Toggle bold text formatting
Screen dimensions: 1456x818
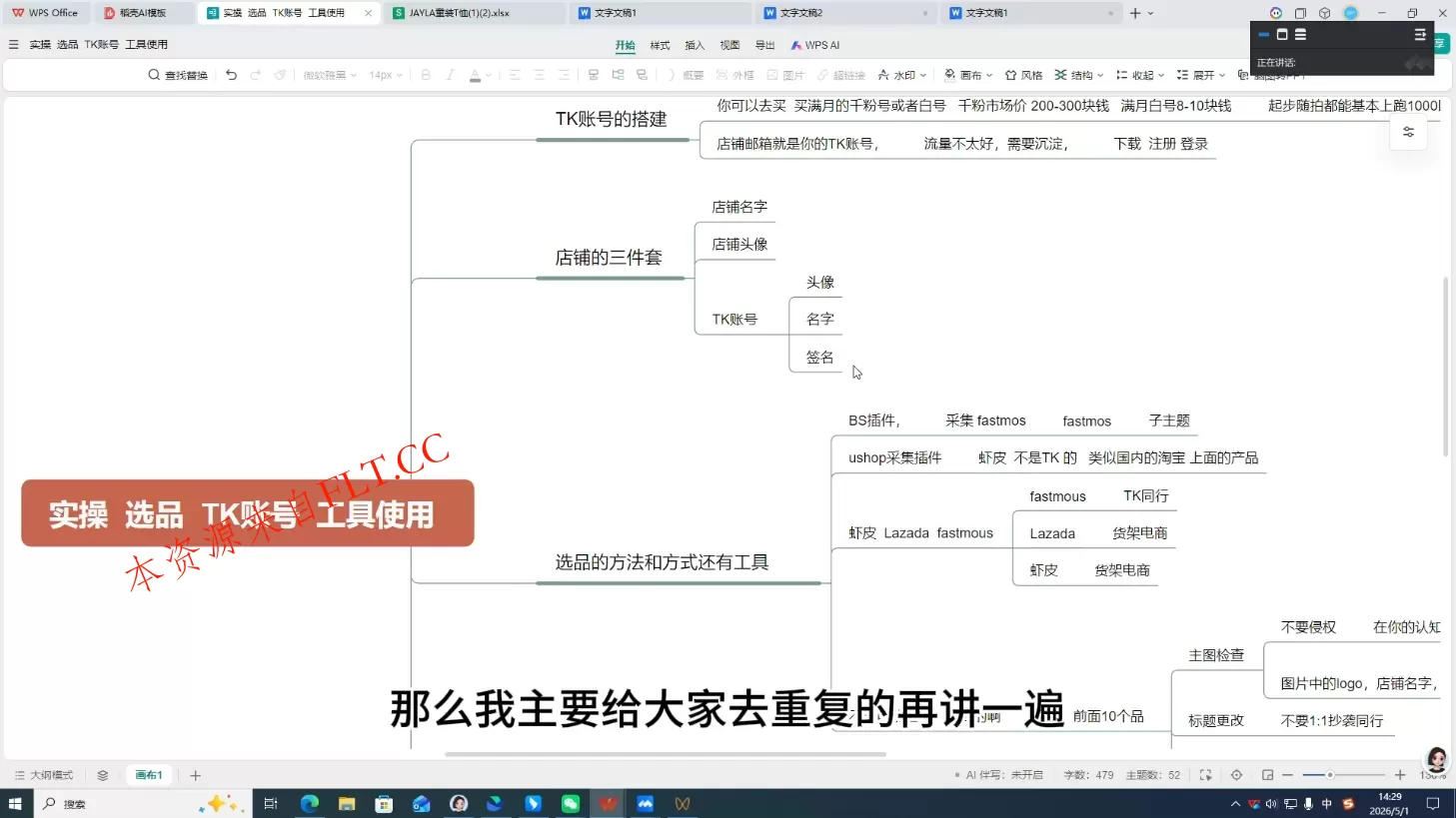[x=426, y=75]
